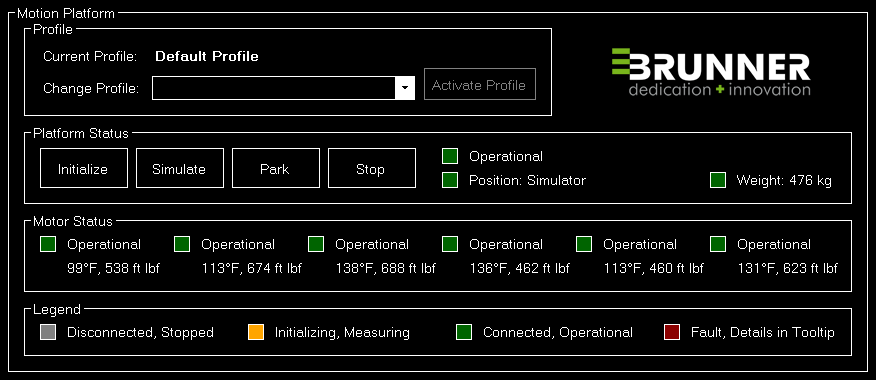Click the motor indicator showing 131°F

pyautogui.click(x=718, y=244)
